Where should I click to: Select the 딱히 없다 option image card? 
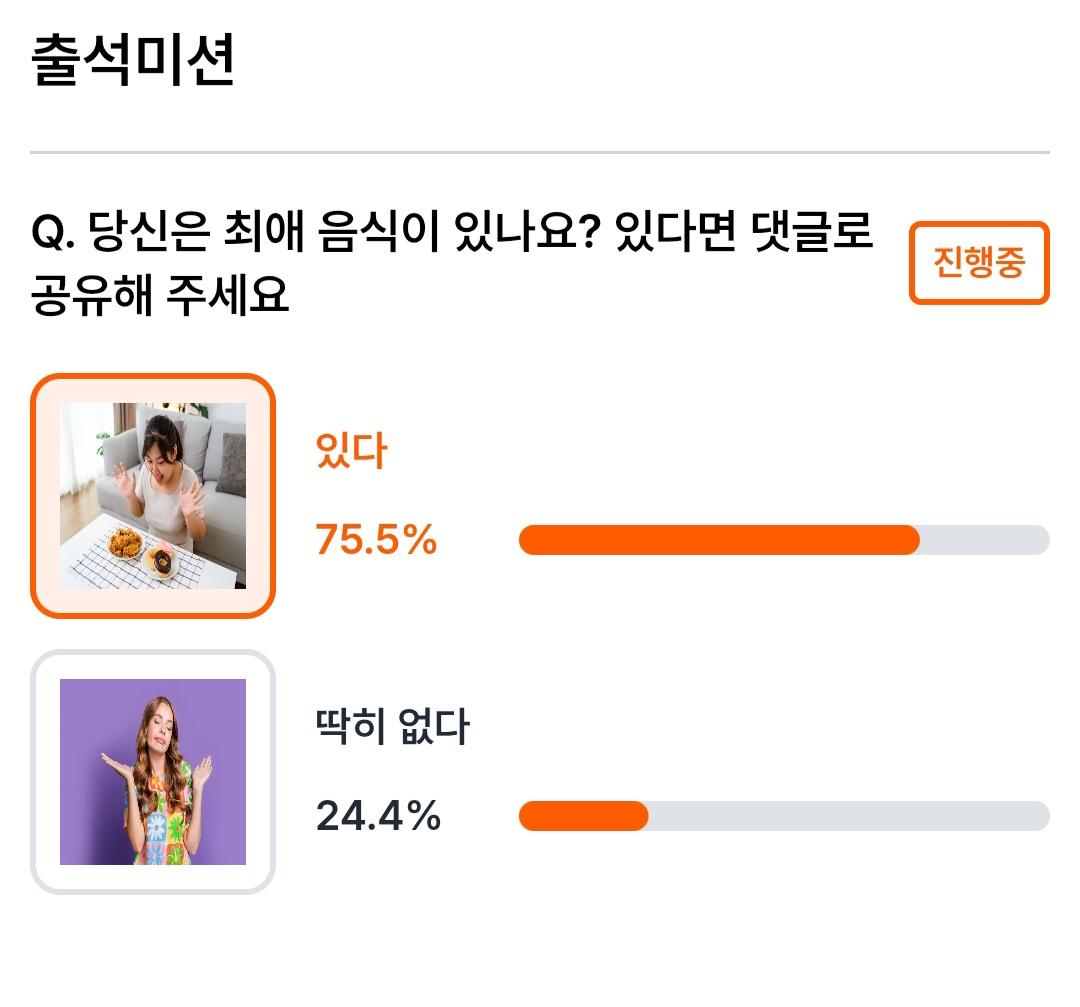(x=153, y=771)
